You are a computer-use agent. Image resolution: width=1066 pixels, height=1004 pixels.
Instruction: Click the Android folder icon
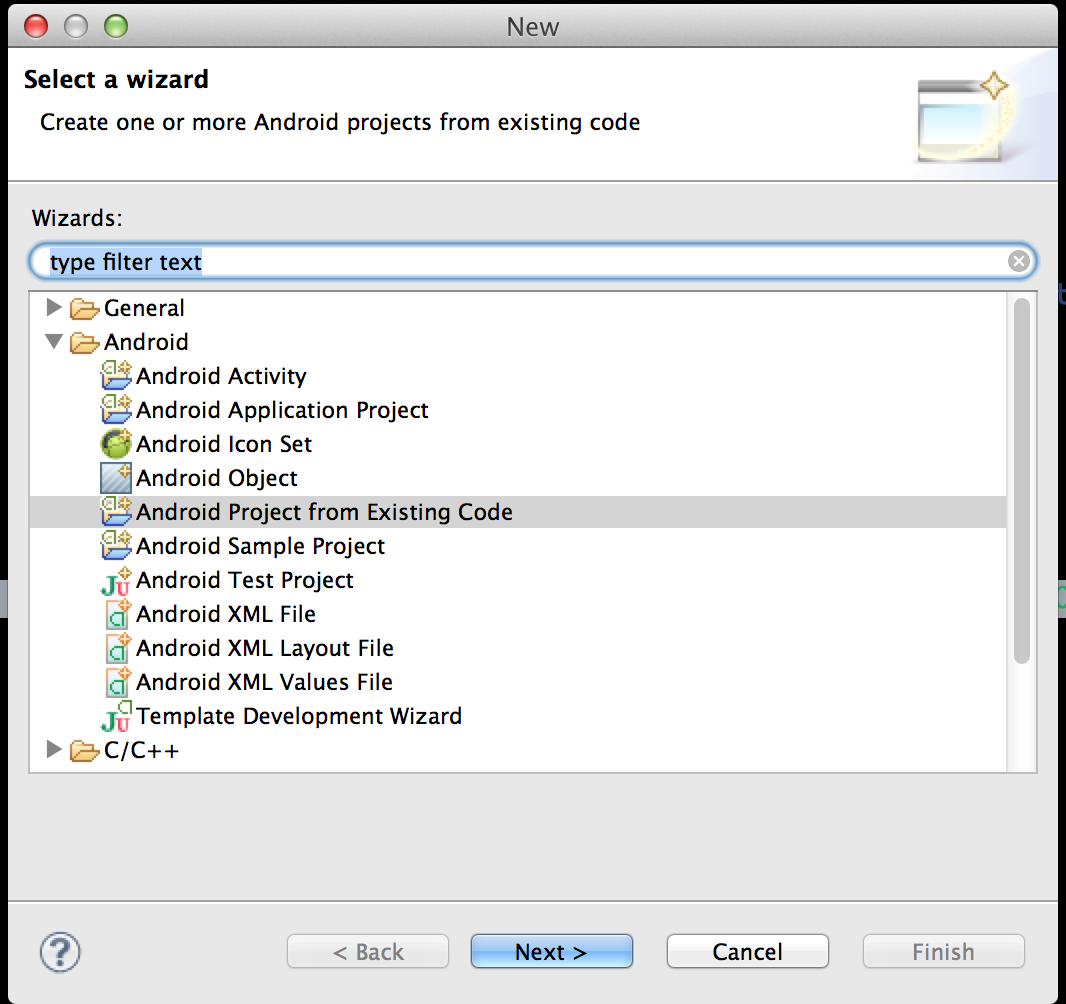click(x=84, y=343)
